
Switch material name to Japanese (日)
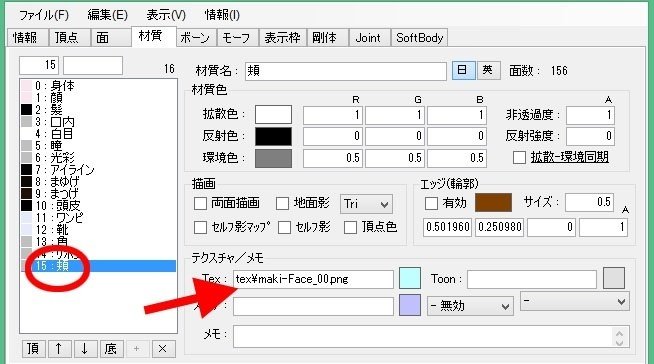point(463,70)
